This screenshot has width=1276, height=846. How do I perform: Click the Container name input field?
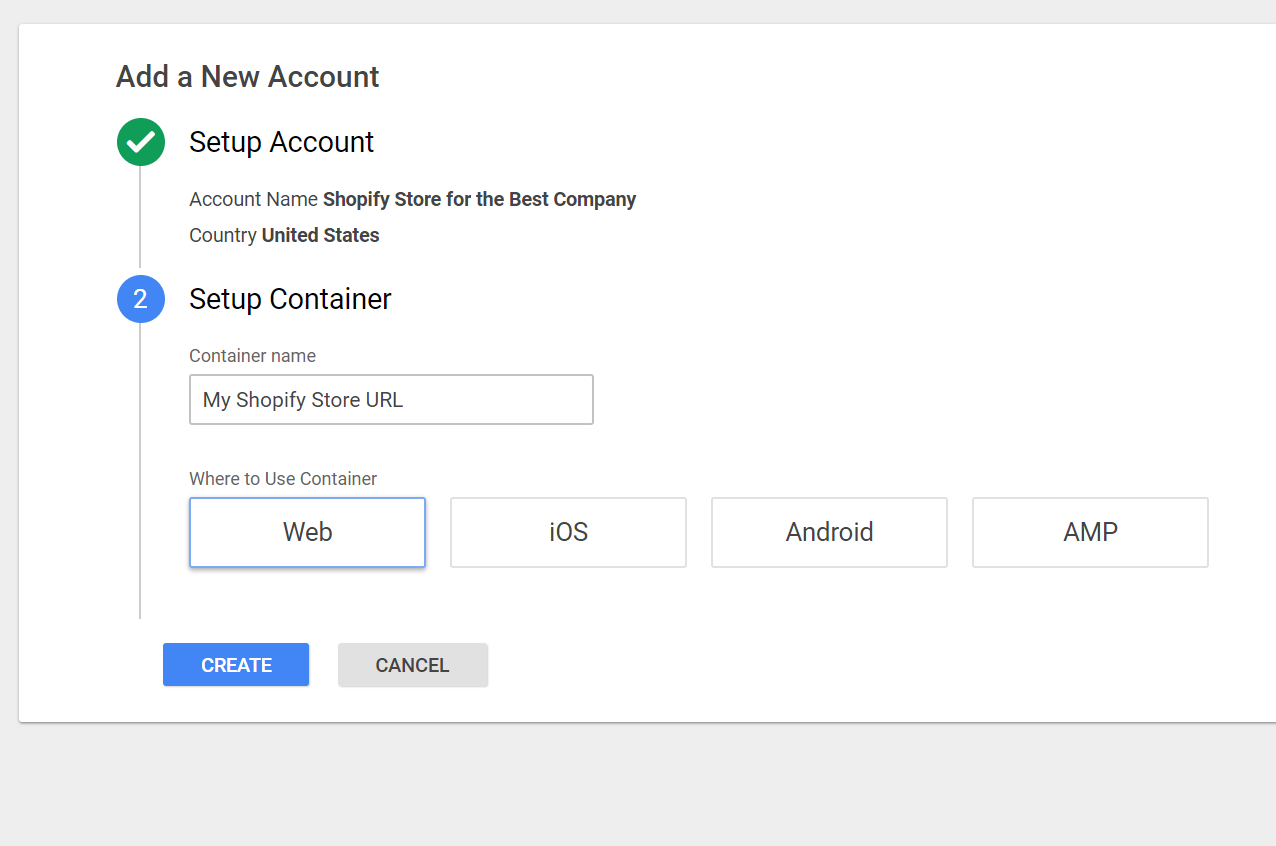coord(391,400)
